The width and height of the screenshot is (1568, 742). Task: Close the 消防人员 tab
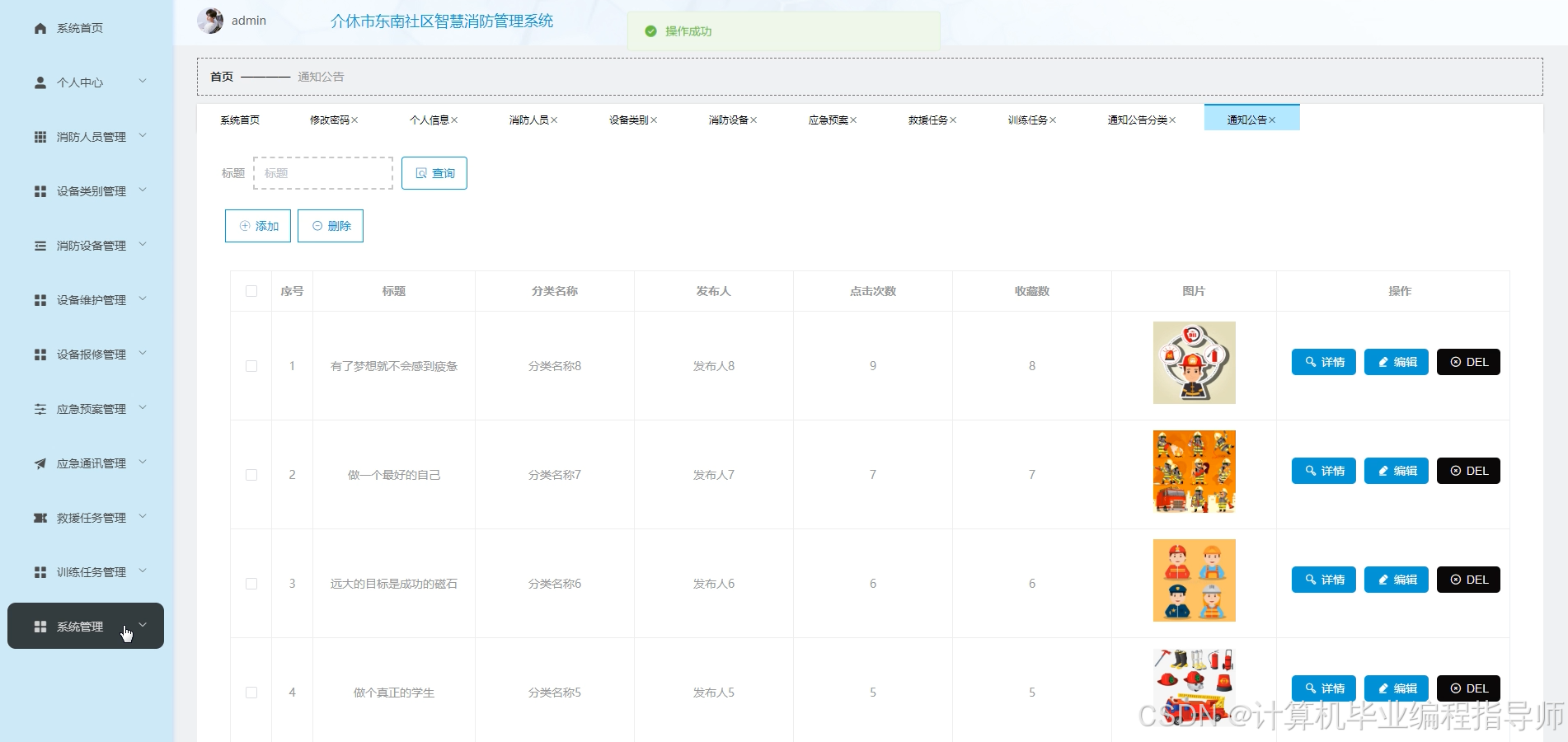coord(554,120)
